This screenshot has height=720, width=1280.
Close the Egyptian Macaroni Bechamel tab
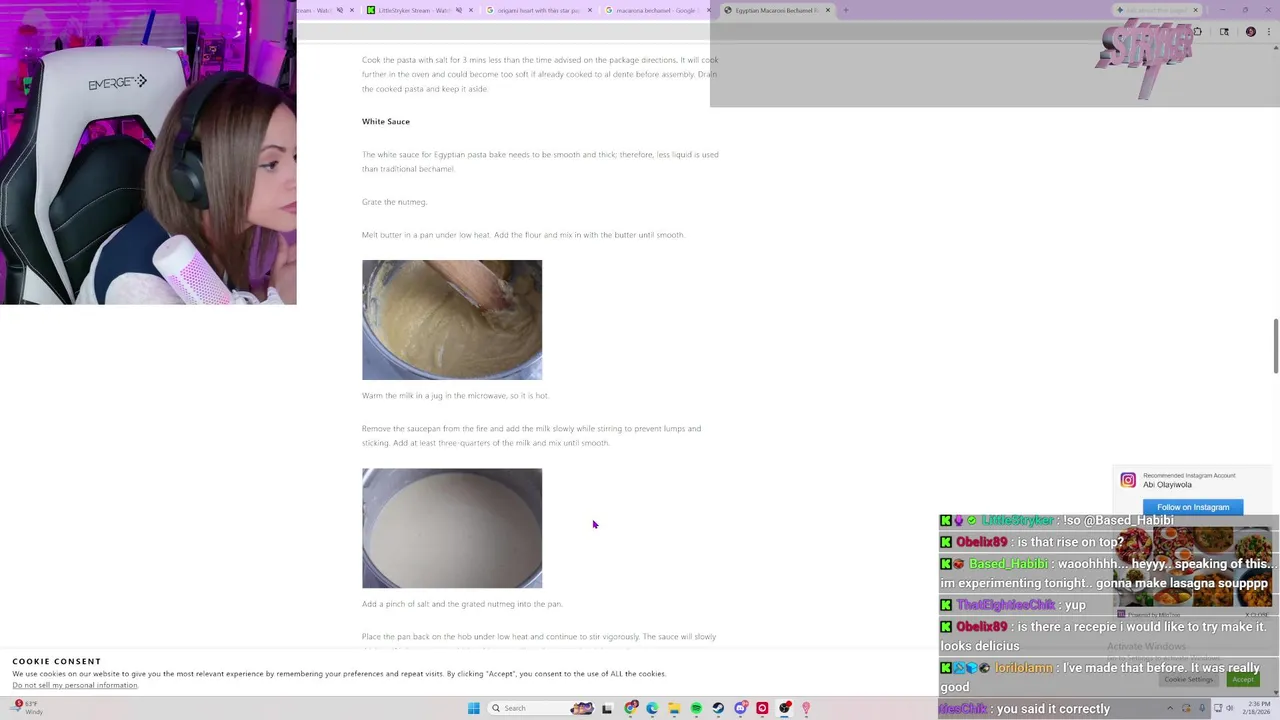pyautogui.click(x=828, y=10)
